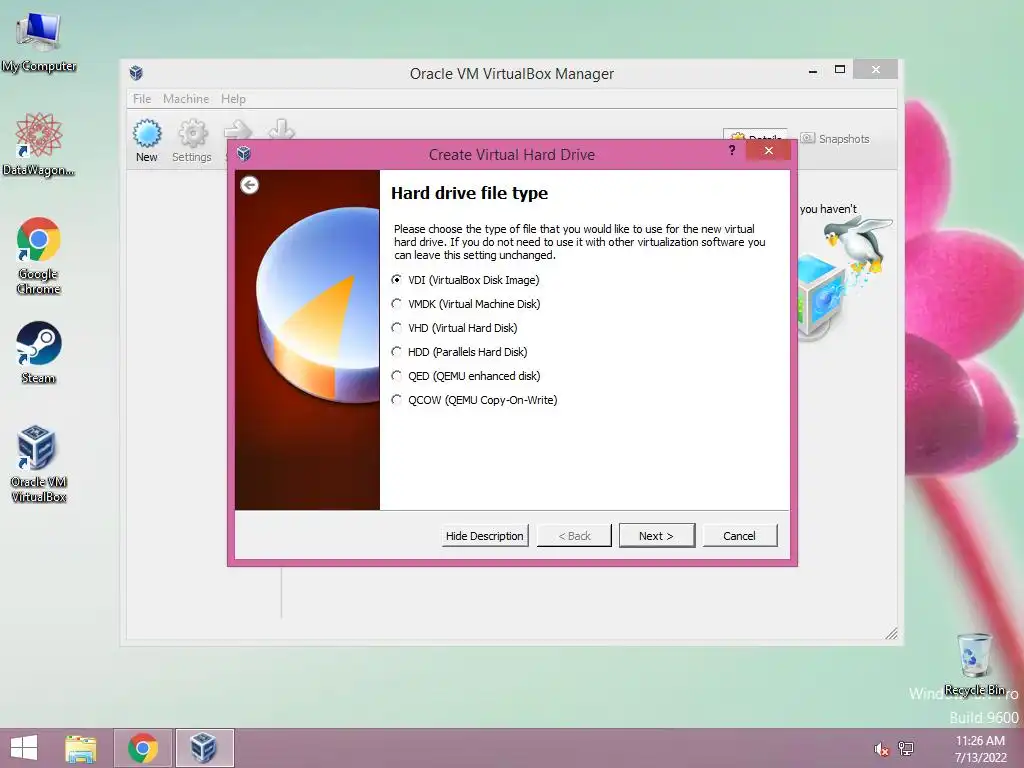This screenshot has height=768, width=1024.
Task: Click Hide Description button
Action: tap(485, 536)
